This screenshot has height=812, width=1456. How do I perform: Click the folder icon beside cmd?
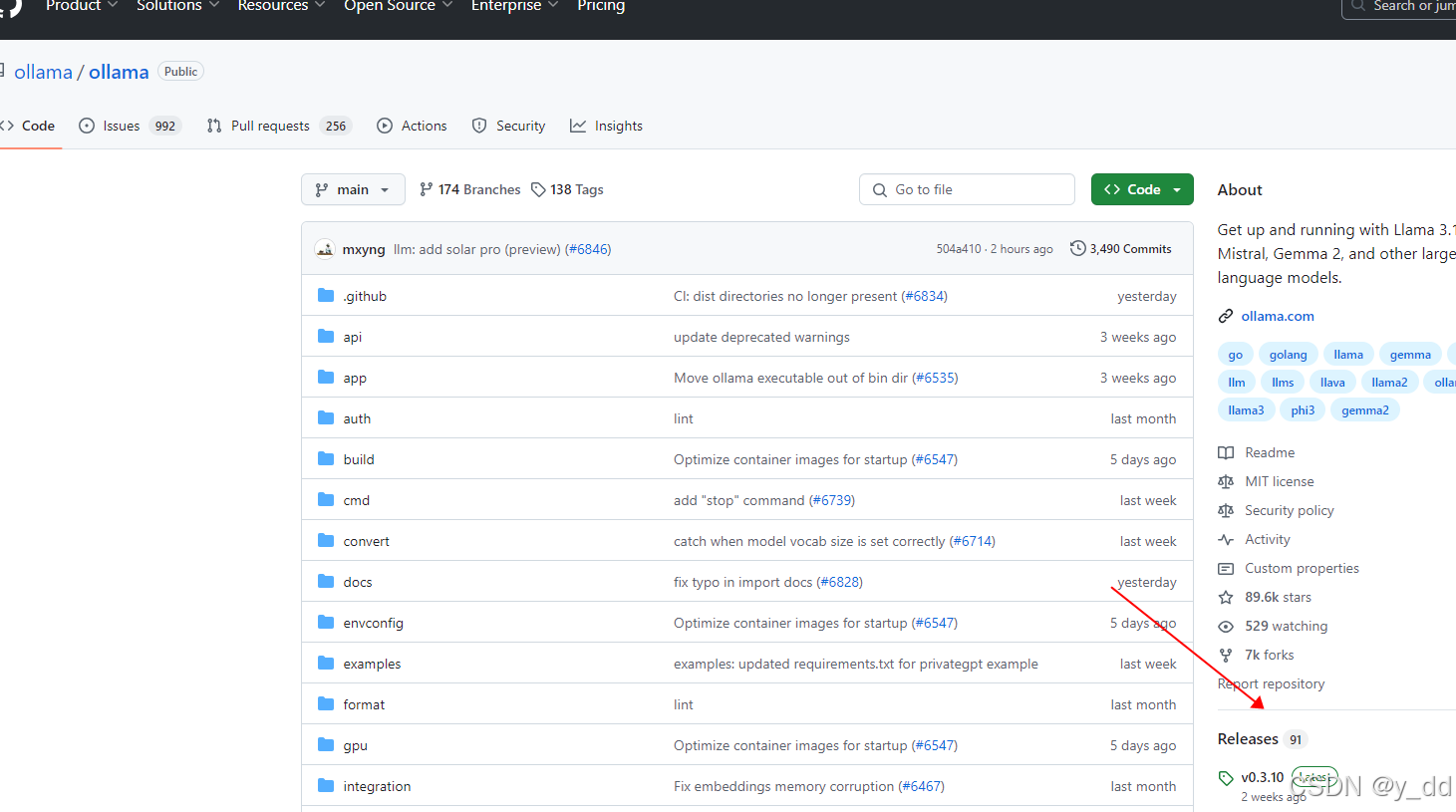click(x=326, y=499)
